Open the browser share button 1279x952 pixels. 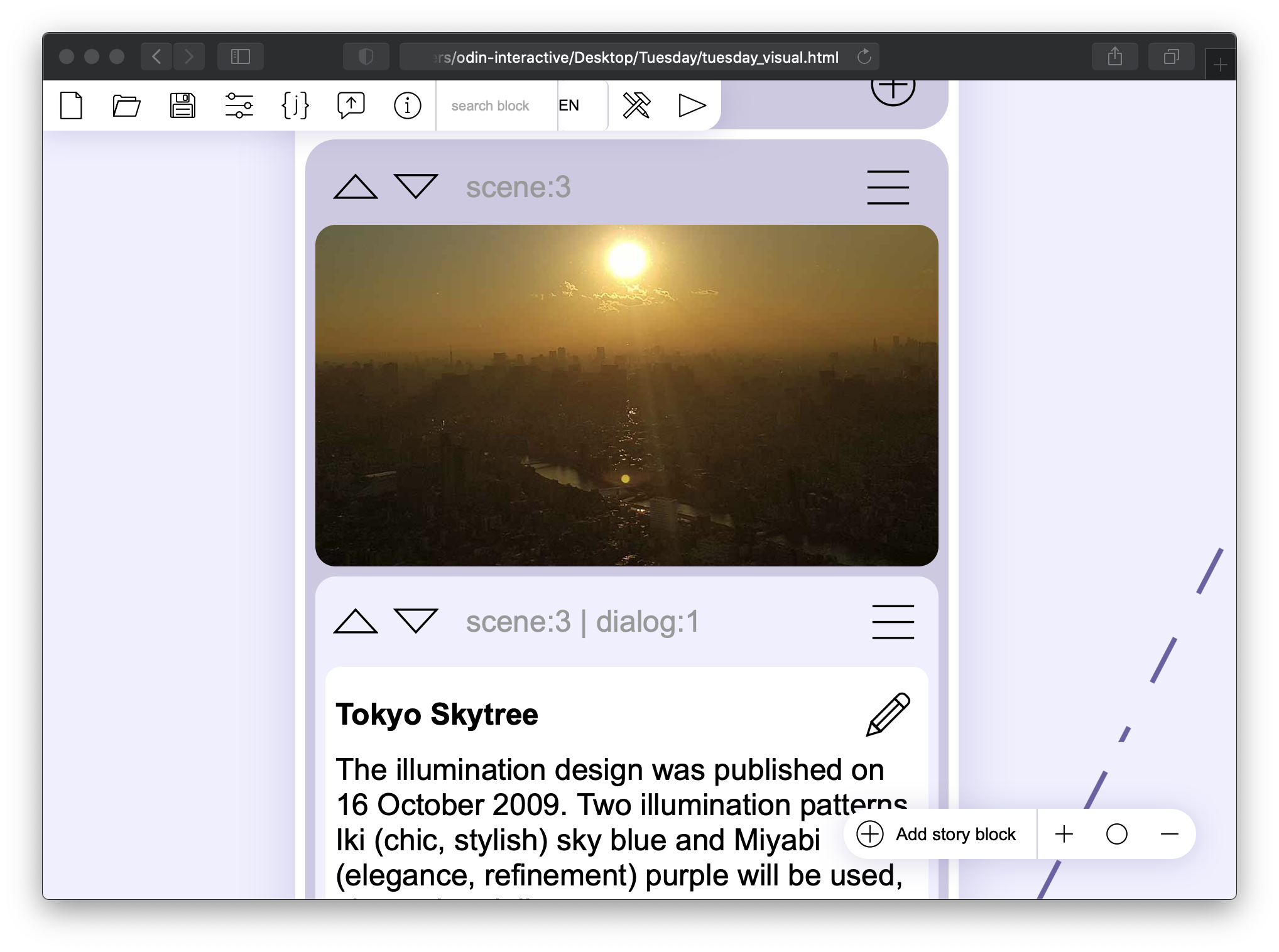click(x=1115, y=57)
